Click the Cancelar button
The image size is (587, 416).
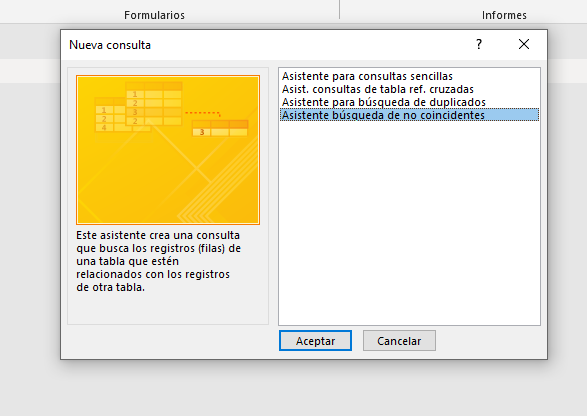(399, 341)
